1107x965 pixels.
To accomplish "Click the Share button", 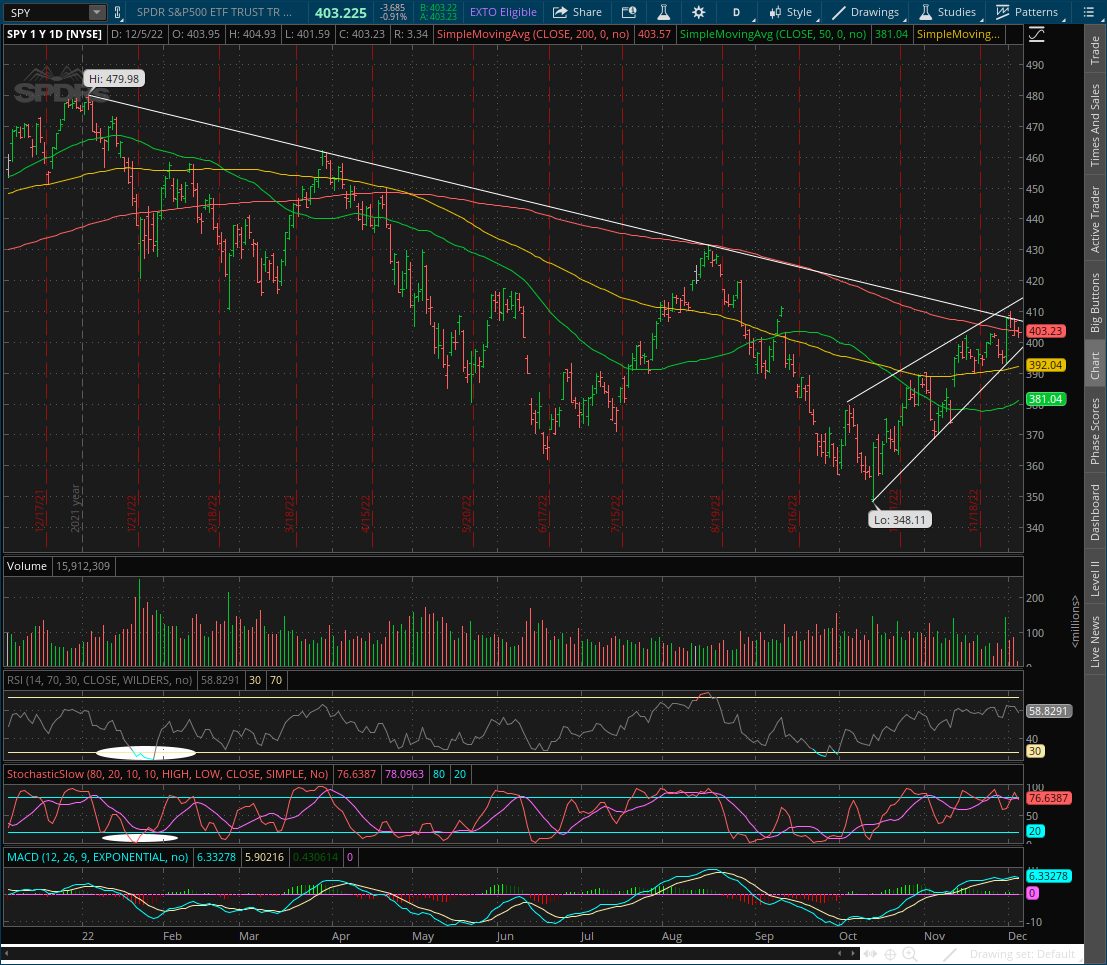I will click(577, 12).
